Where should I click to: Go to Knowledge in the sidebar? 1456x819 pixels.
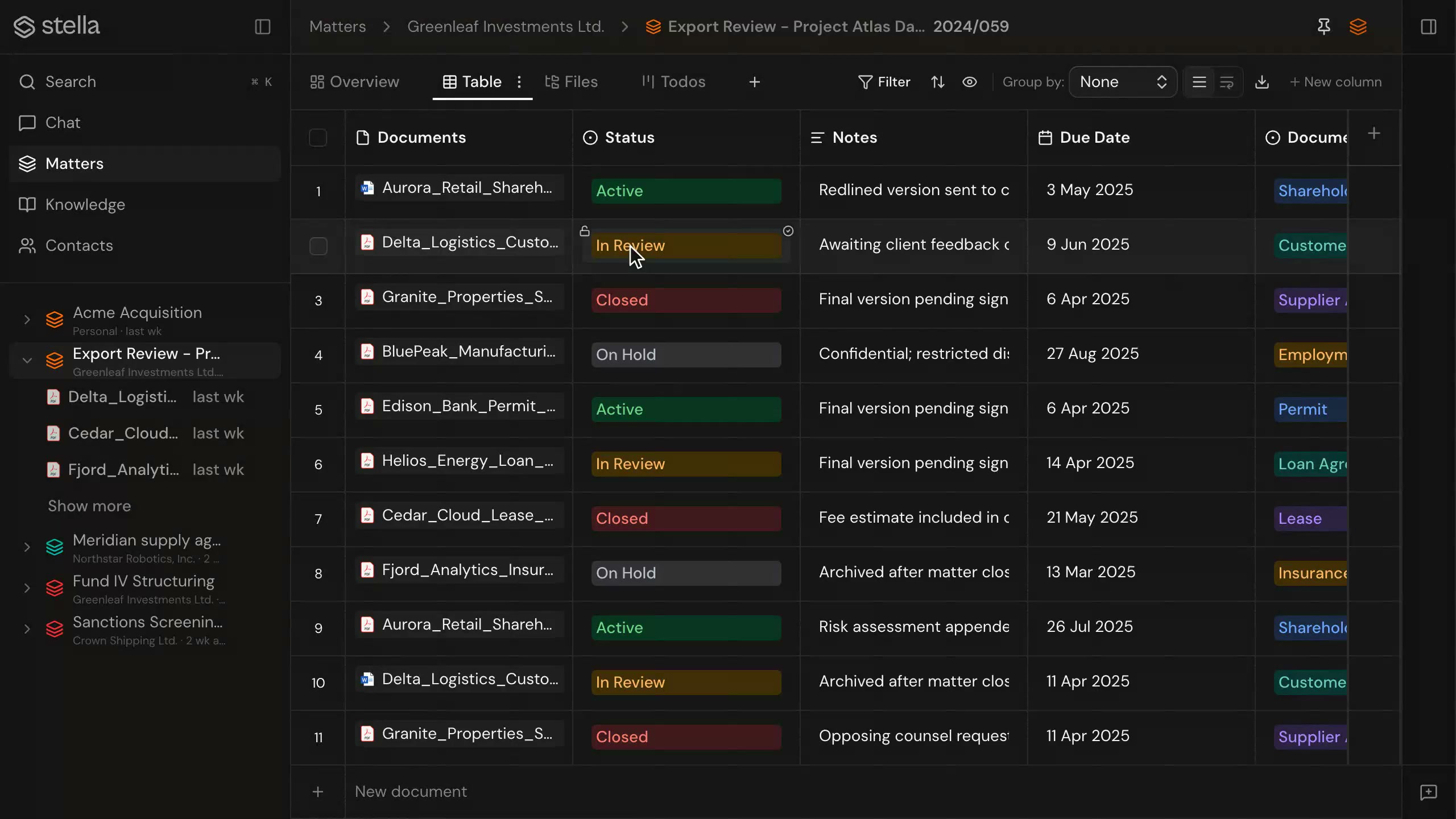tap(145, 205)
